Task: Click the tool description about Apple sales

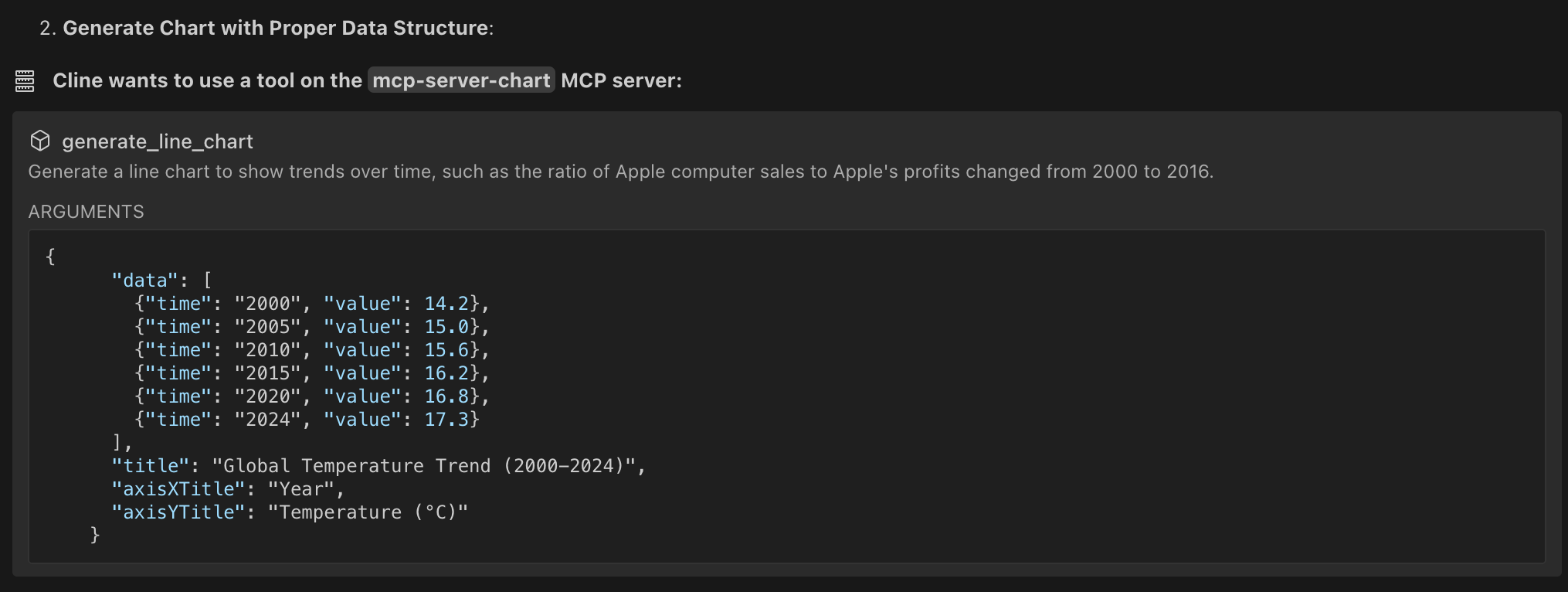Action: [621, 172]
